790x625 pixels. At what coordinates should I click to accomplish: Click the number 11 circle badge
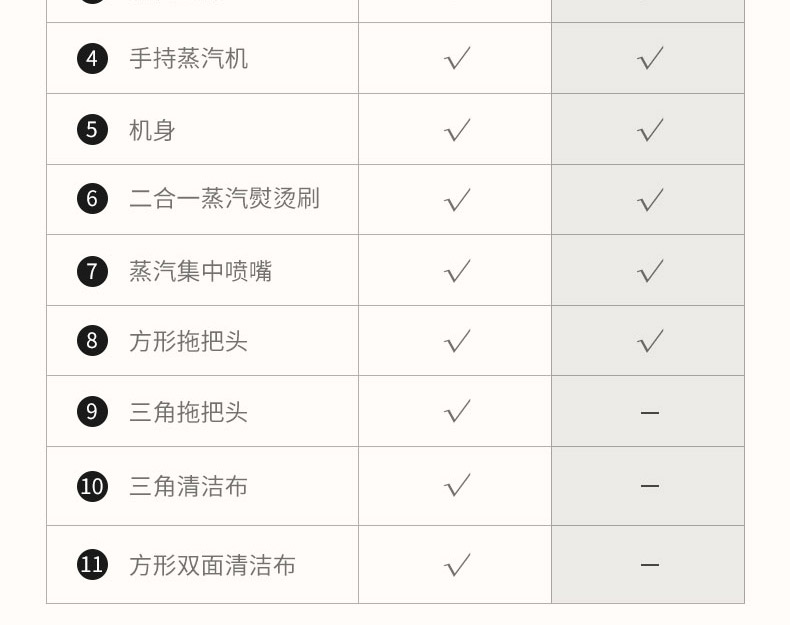(92, 565)
